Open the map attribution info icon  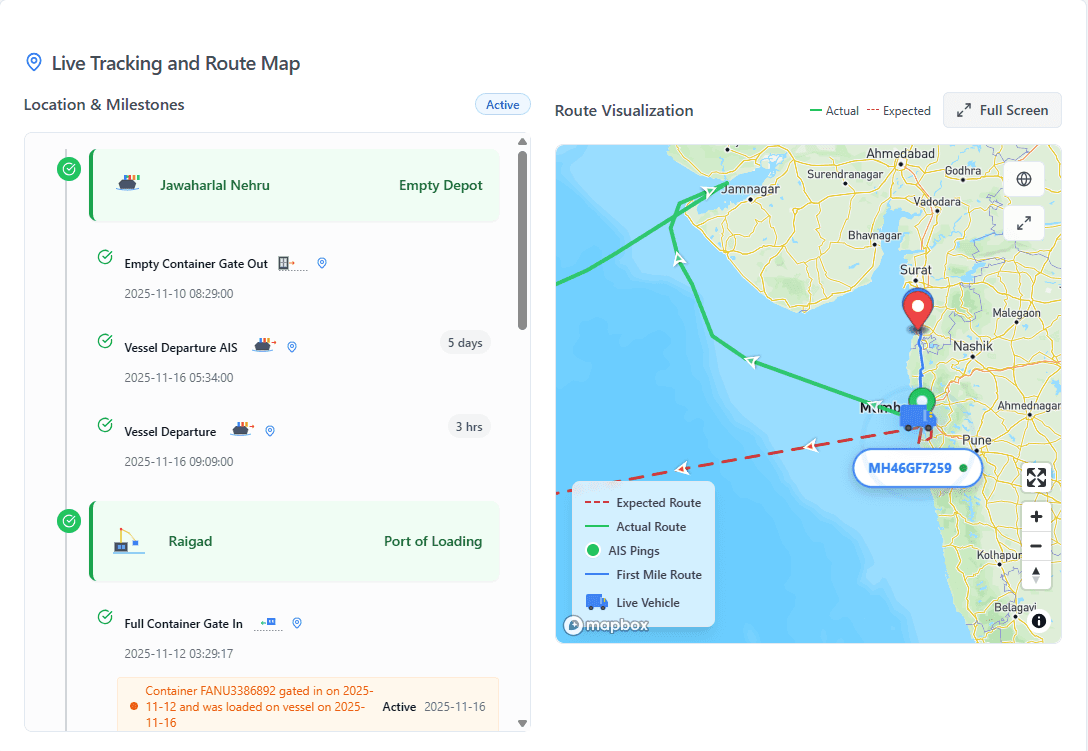pyautogui.click(x=1038, y=621)
